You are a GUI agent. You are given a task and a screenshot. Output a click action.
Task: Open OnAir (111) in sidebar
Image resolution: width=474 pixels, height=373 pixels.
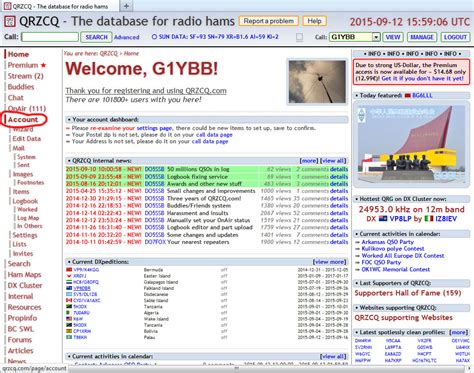[x=27, y=108]
